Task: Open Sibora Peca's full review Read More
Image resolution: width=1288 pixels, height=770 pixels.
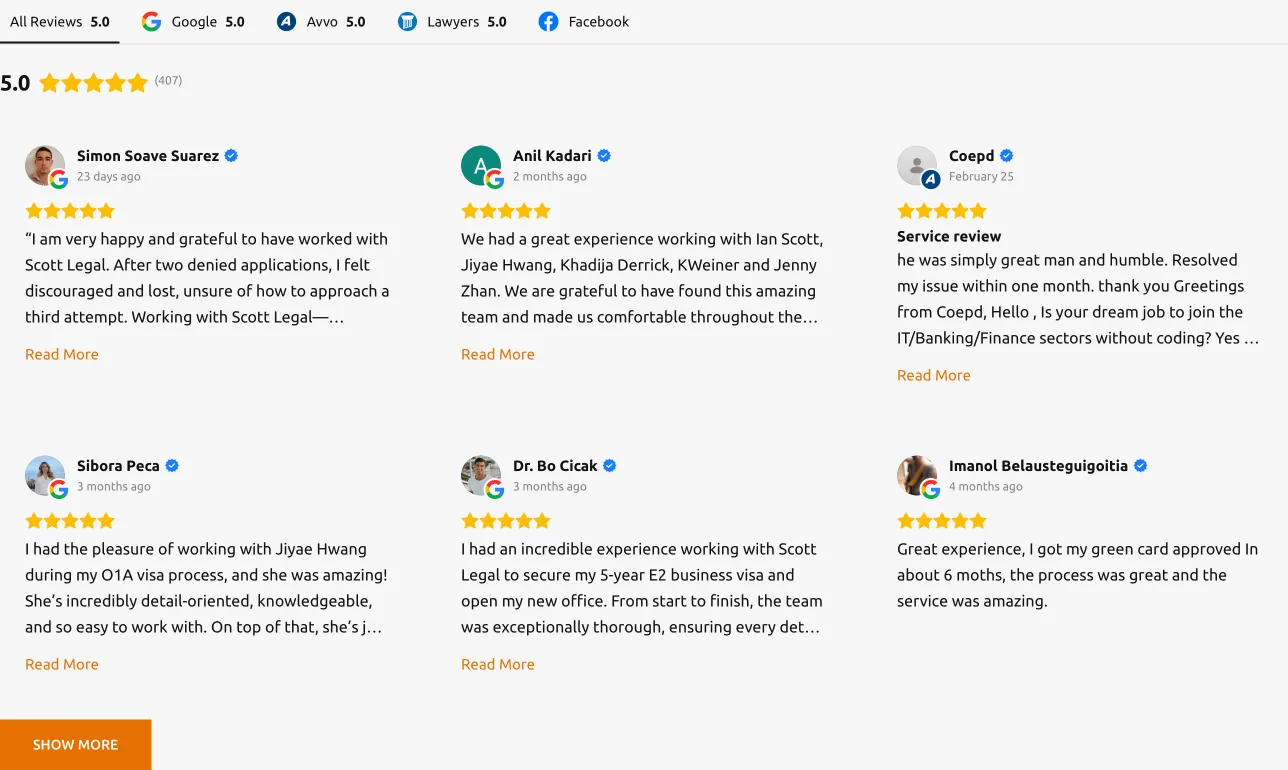Action: [x=62, y=664]
